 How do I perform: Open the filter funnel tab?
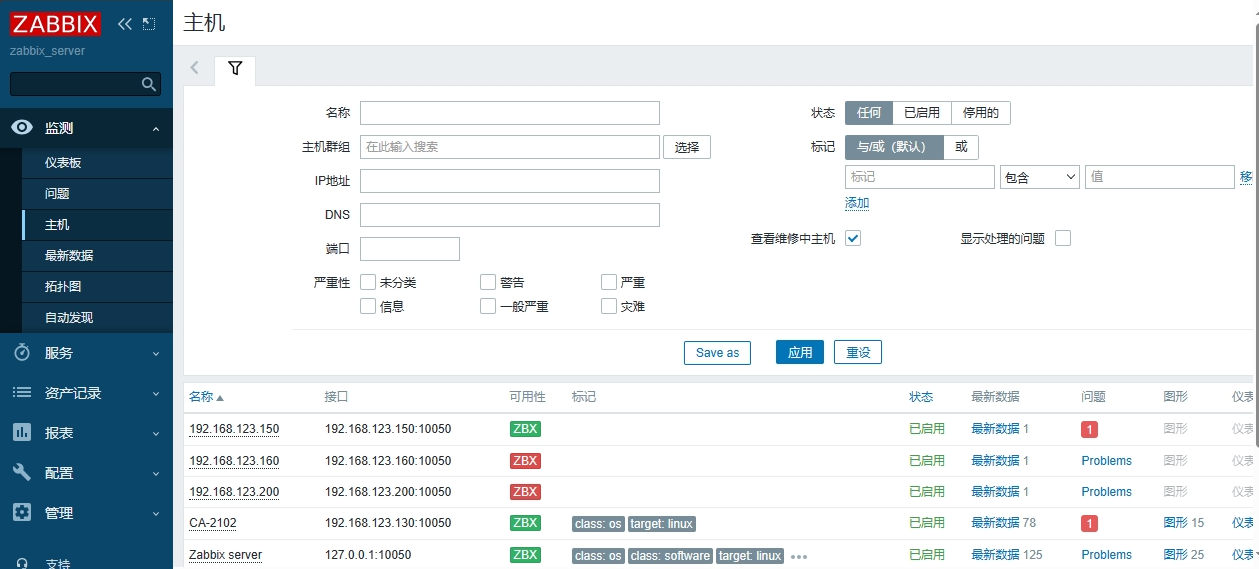tap(235, 69)
